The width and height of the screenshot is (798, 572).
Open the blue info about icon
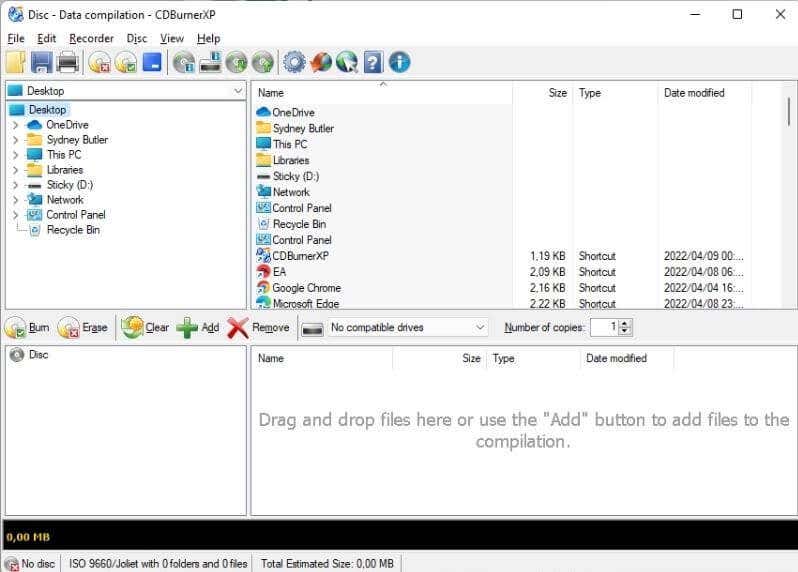tap(400, 63)
